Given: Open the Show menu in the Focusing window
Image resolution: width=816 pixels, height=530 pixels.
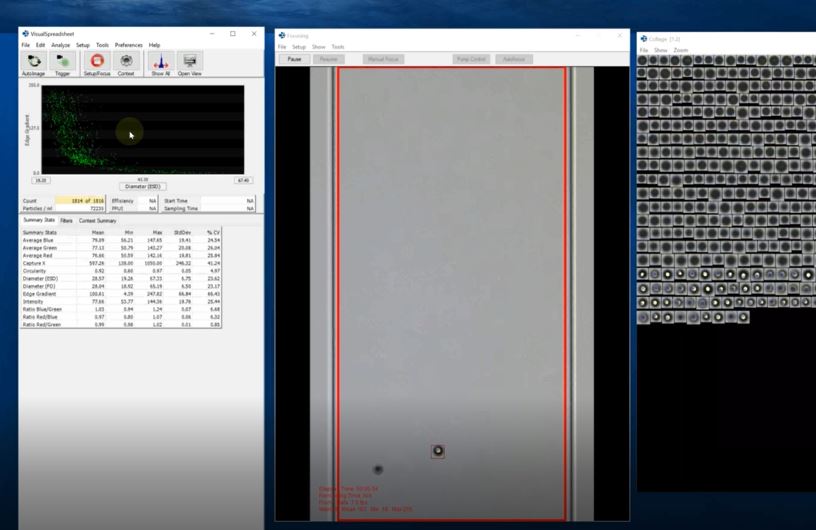Looking at the screenshot, I should click(318, 47).
